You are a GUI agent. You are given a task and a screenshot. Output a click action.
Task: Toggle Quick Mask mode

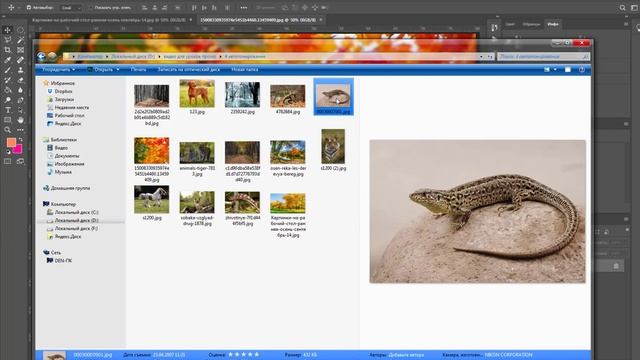(7, 162)
